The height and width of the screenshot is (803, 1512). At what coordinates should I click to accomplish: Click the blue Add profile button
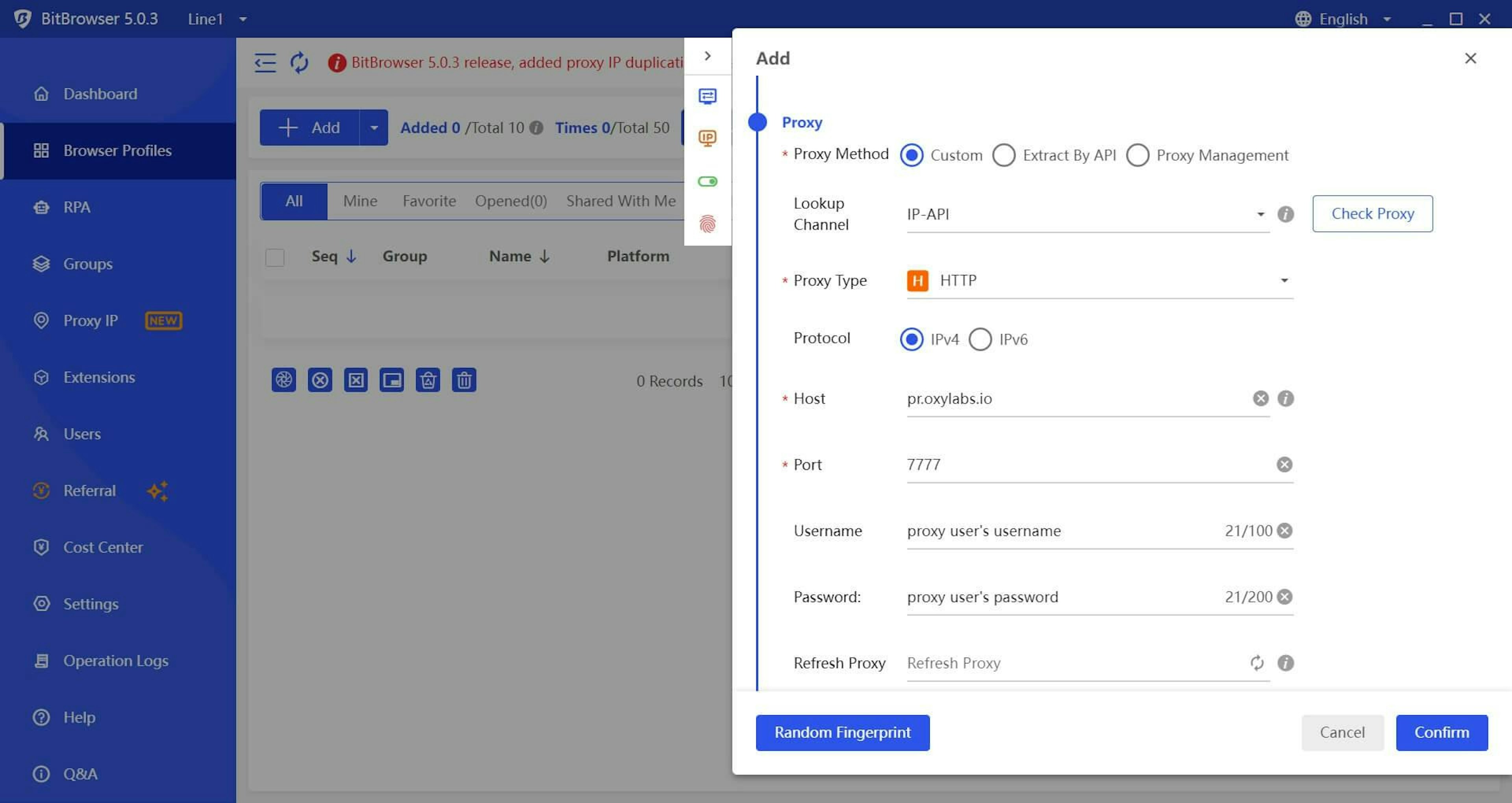point(309,128)
